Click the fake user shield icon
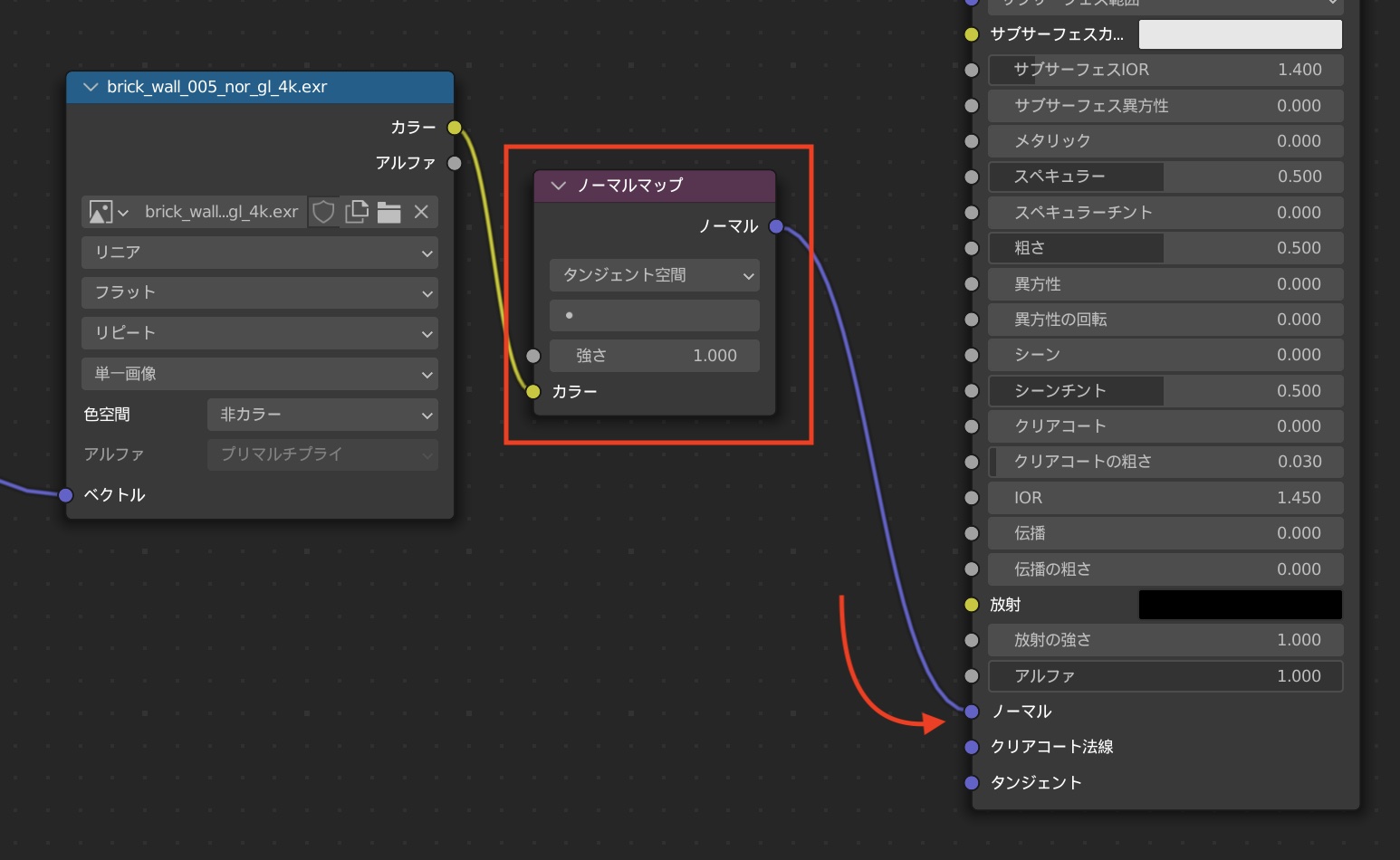Screen dimensions: 1400x860 pyautogui.click(x=323, y=212)
